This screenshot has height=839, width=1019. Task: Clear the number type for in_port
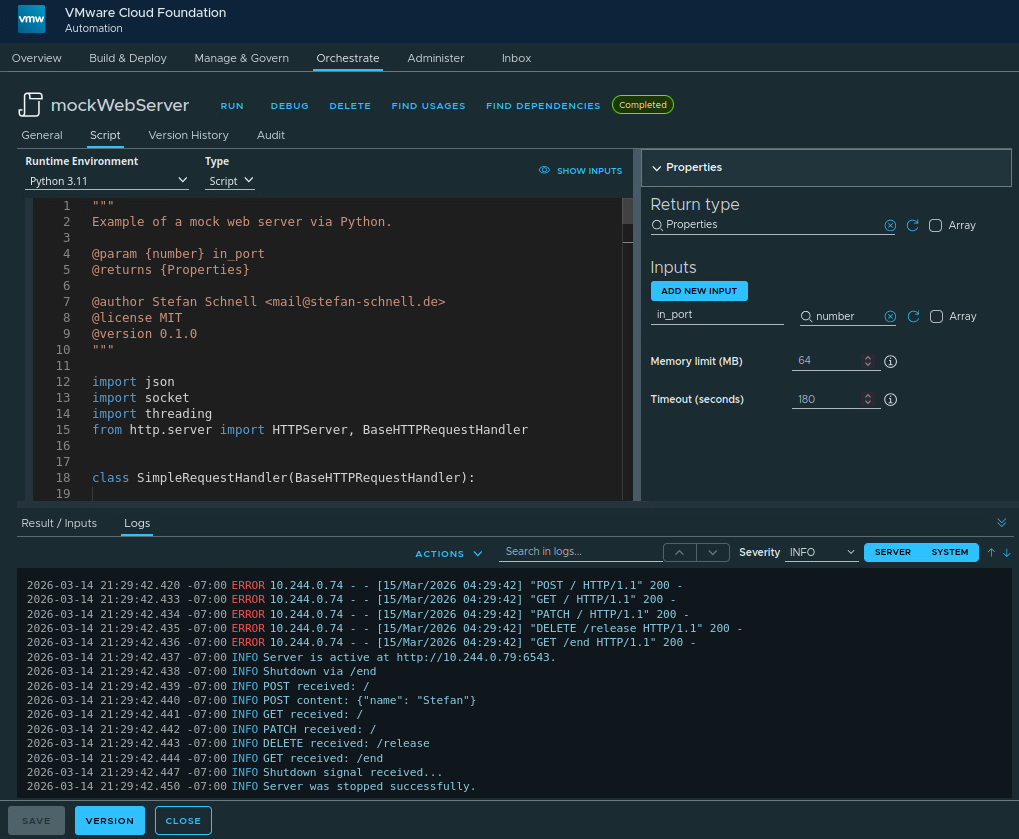click(890, 315)
